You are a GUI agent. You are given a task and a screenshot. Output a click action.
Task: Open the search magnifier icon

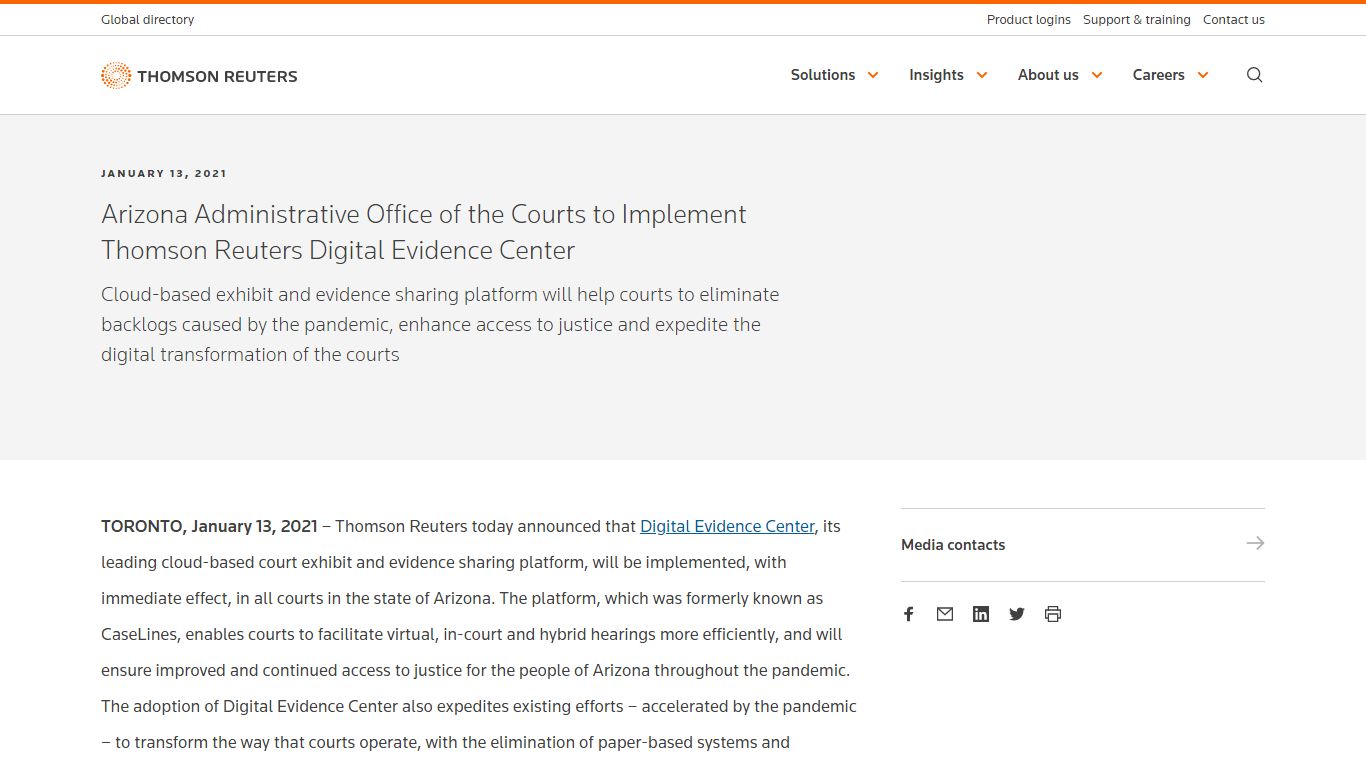coord(1255,75)
